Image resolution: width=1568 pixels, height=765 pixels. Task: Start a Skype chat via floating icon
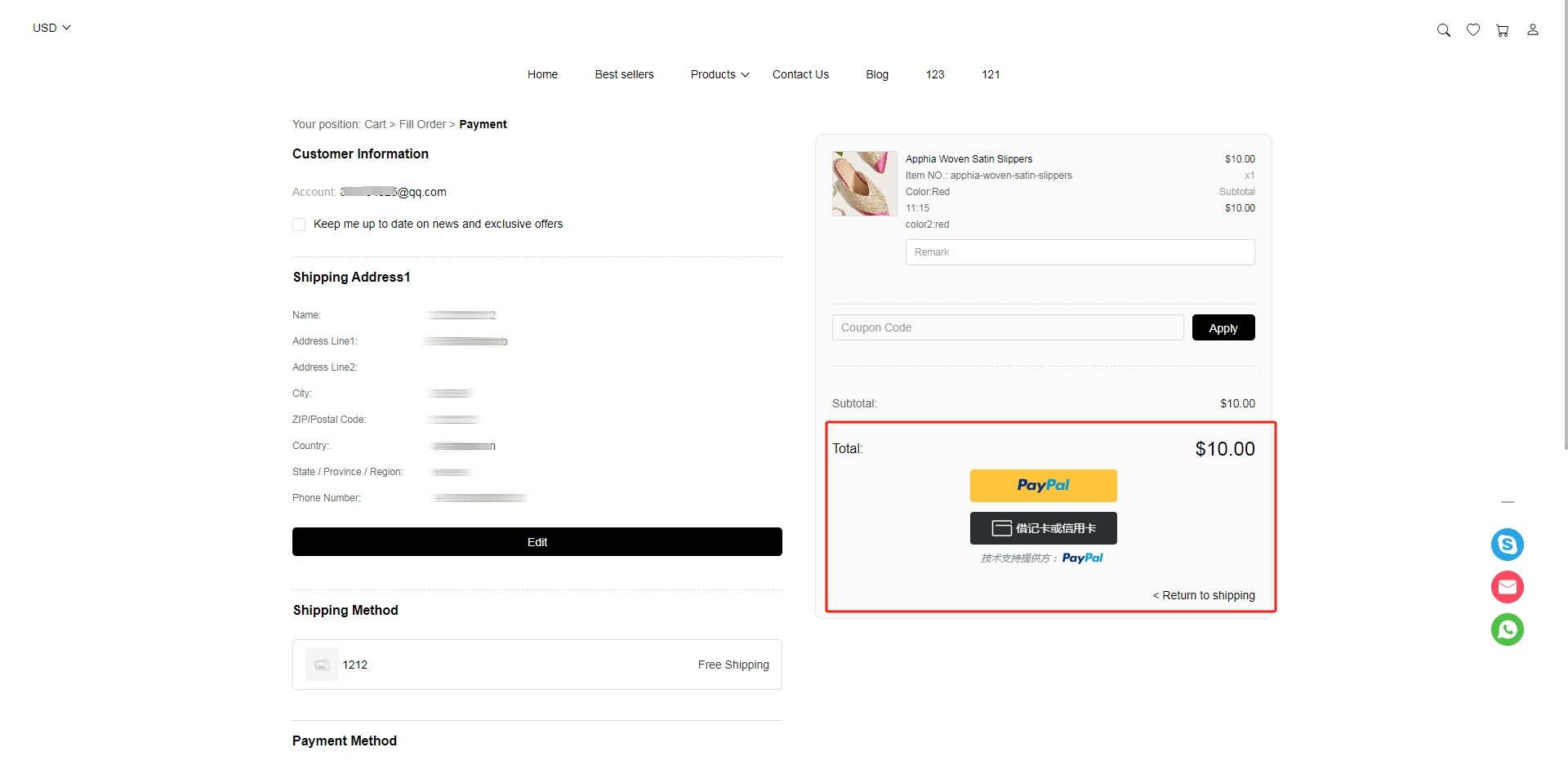point(1508,545)
